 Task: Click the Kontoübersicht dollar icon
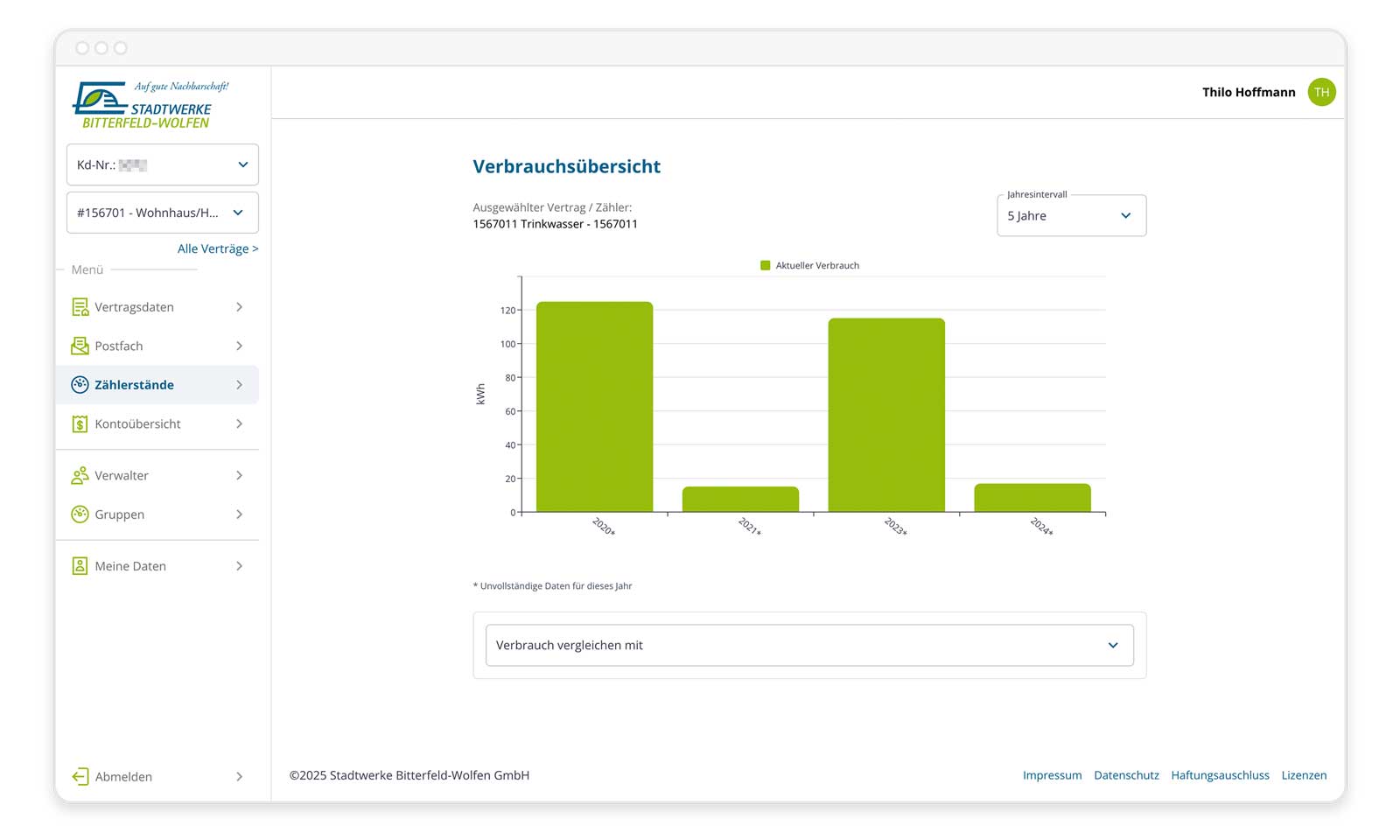[80, 424]
